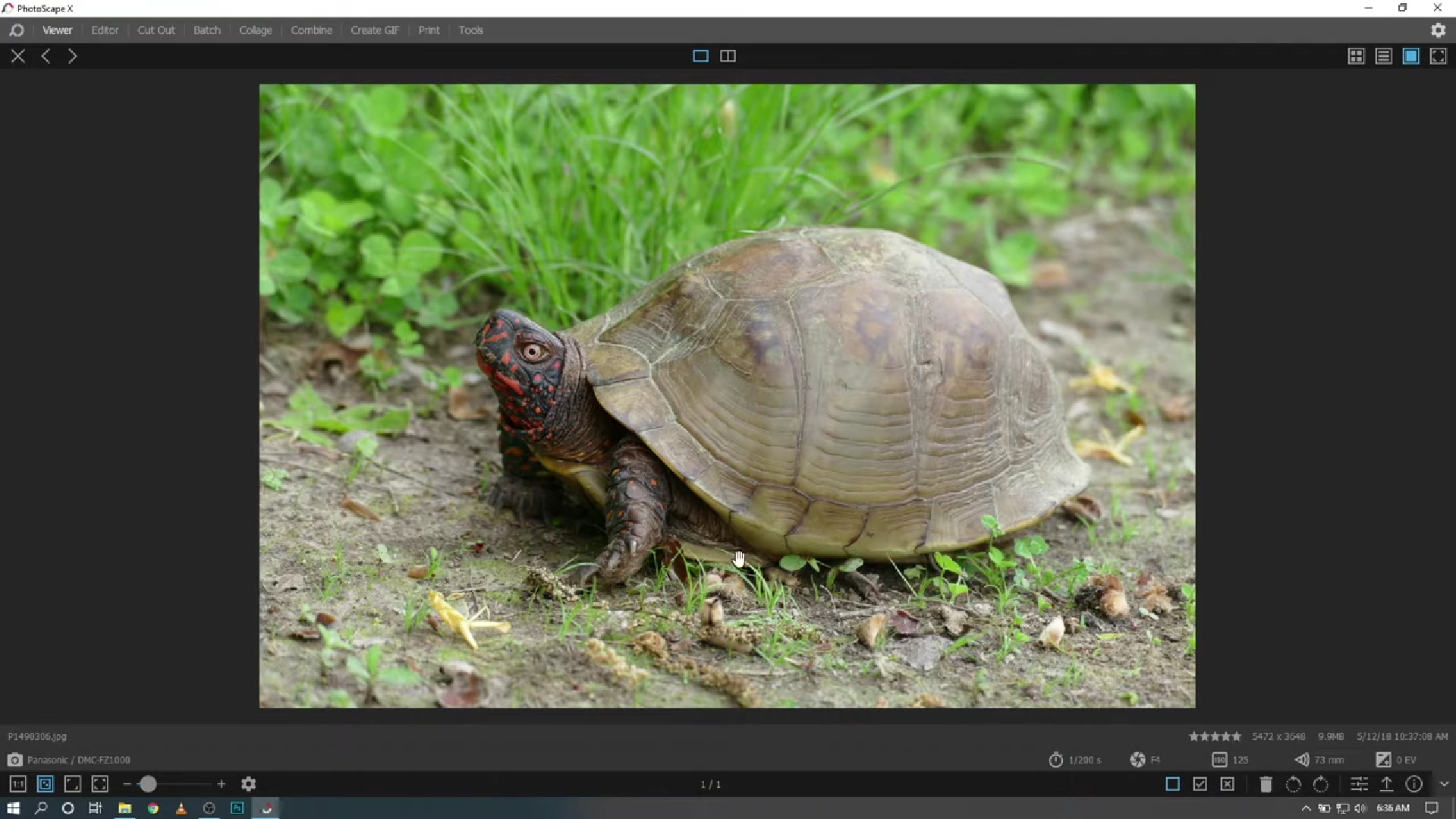1456x819 pixels.
Task: Open the Windows notification center
Action: (1432, 808)
